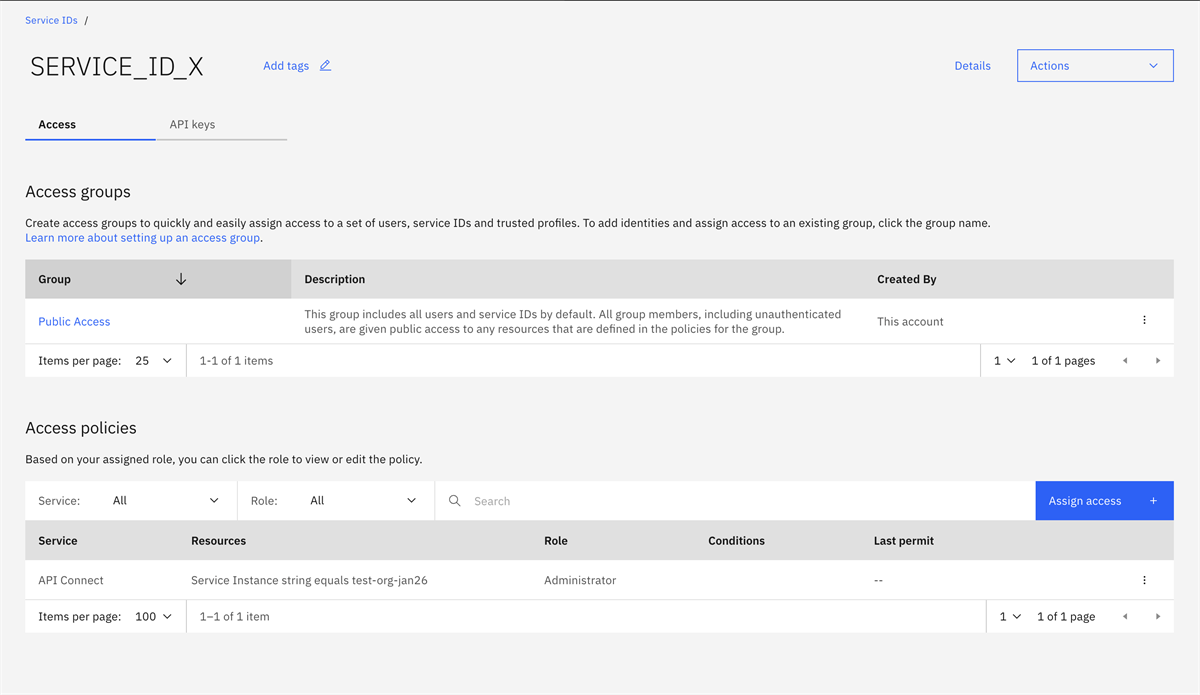Click the Service column header
The width and height of the screenshot is (1200, 695).
(58, 541)
